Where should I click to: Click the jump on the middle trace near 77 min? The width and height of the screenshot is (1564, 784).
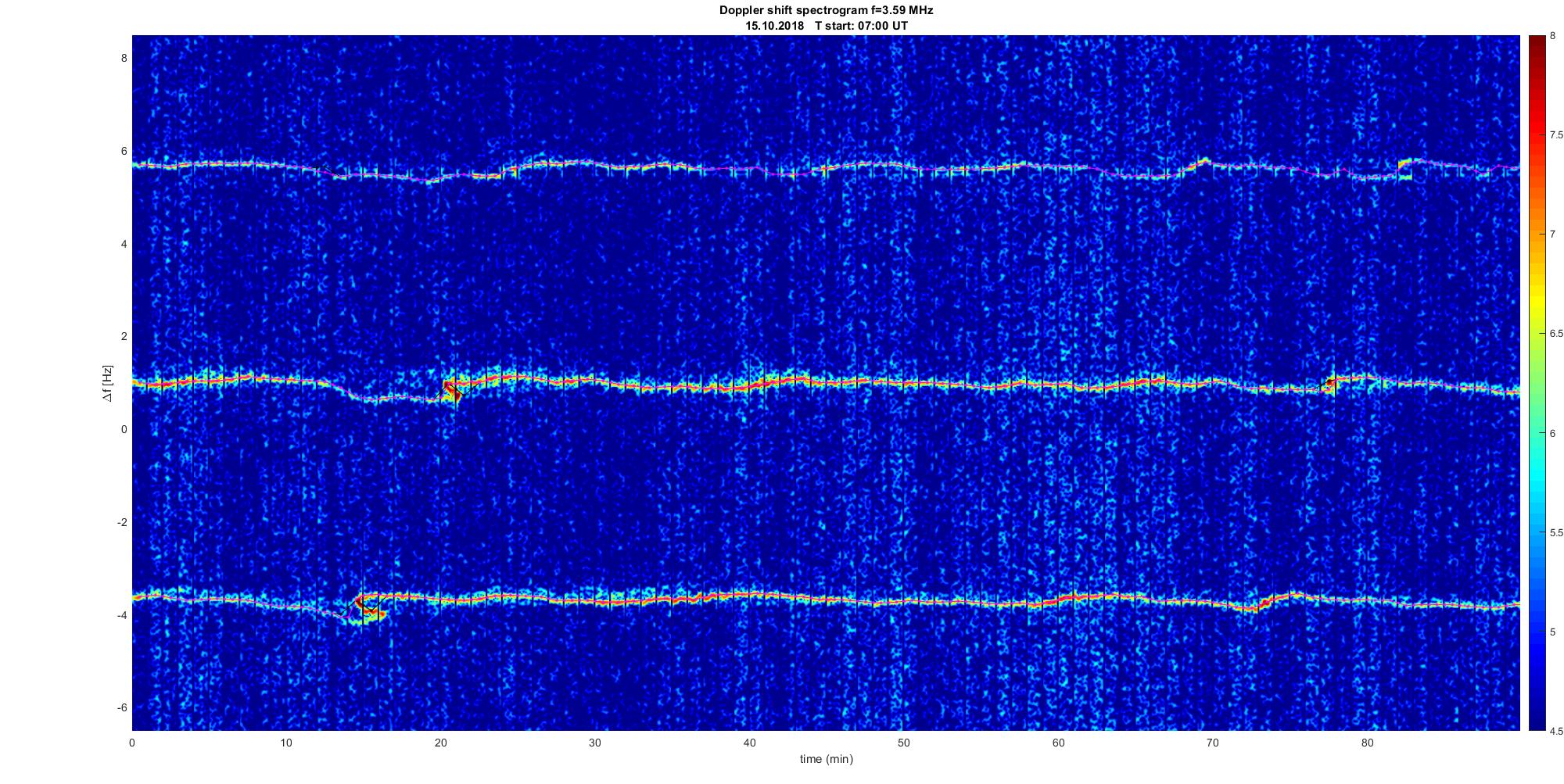coord(1329,385)
